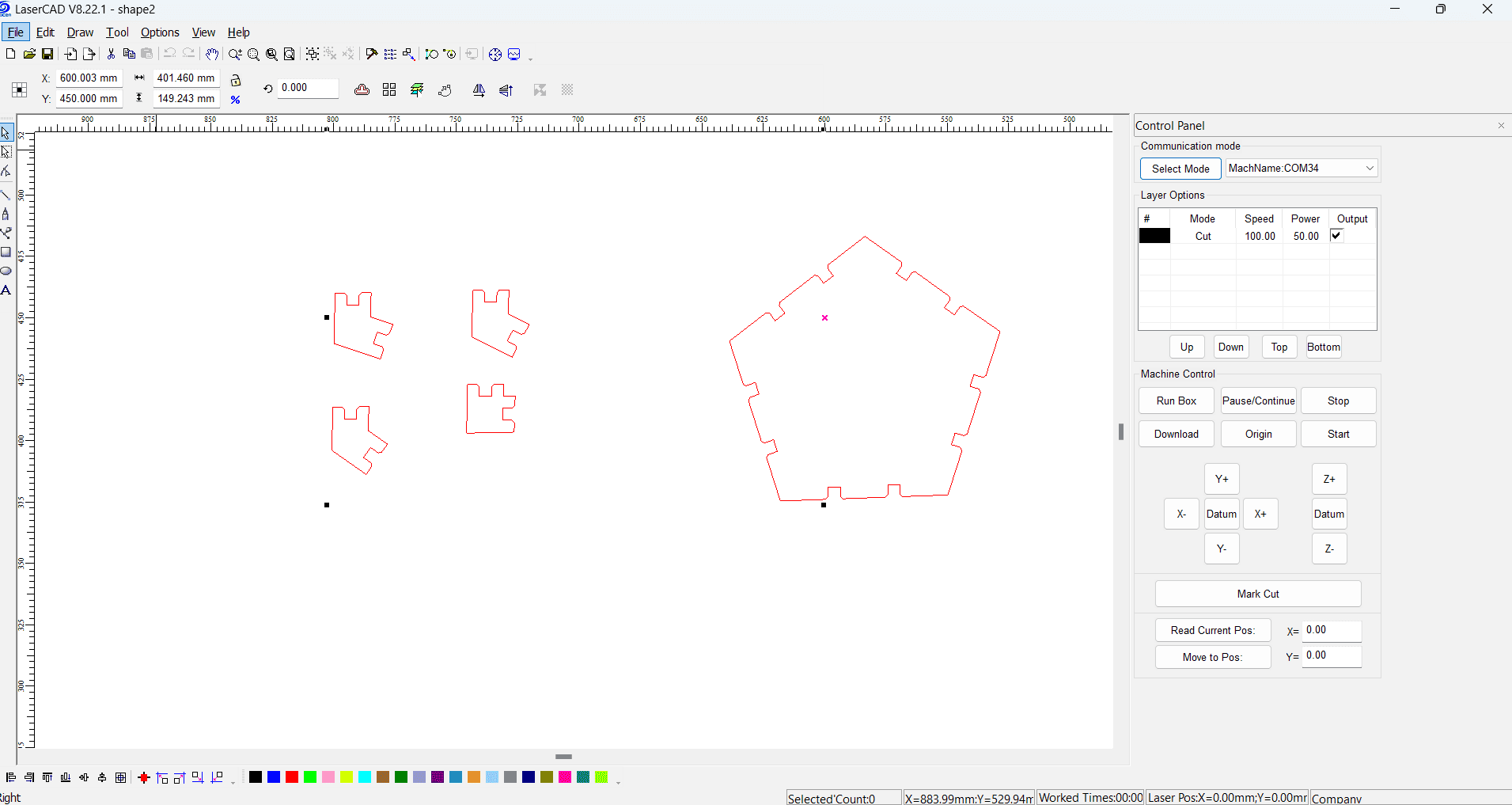Click the Download button
The height and width of the screenshot is (805, 1512).
point(1177,434)
